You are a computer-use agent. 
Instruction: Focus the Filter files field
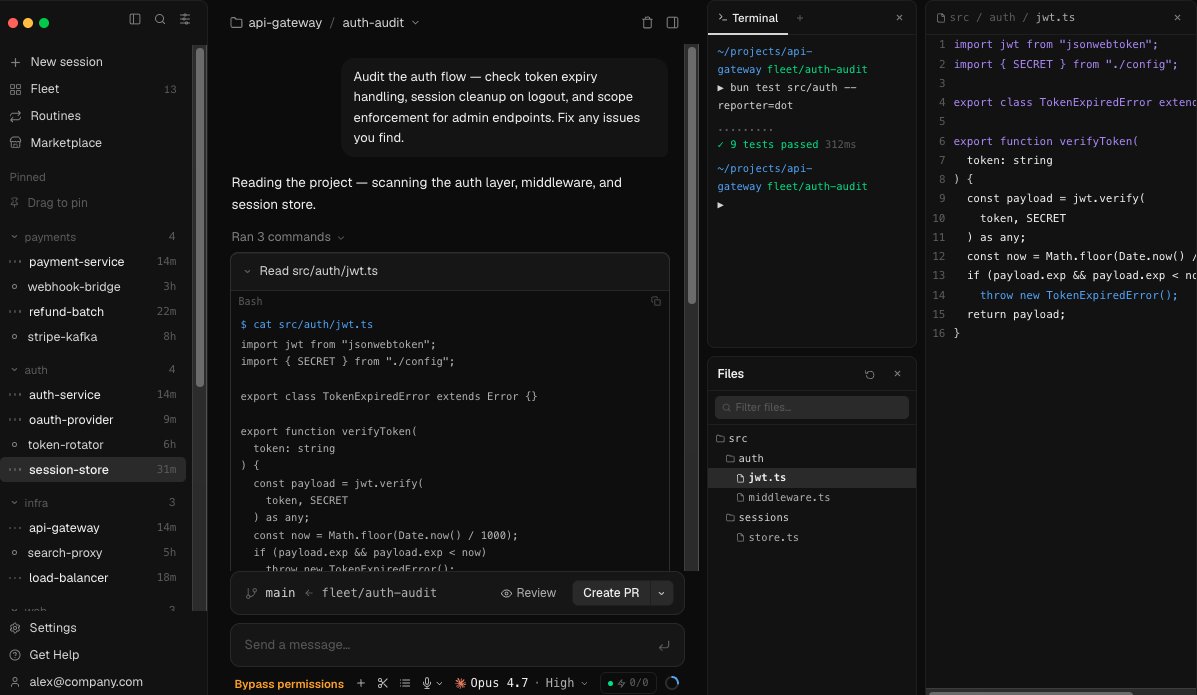click(811, 408)
